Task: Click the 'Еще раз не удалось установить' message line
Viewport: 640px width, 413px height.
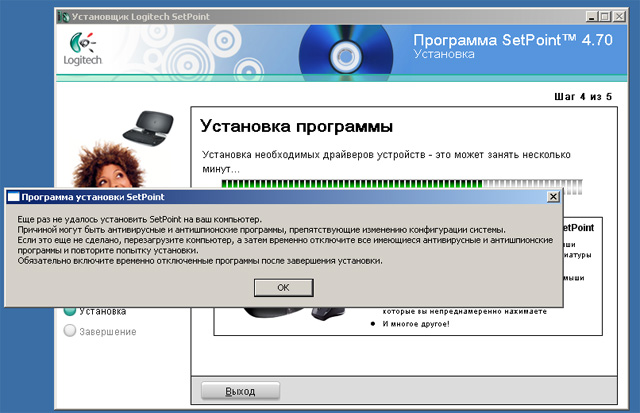Action: (x=140, y=219)
